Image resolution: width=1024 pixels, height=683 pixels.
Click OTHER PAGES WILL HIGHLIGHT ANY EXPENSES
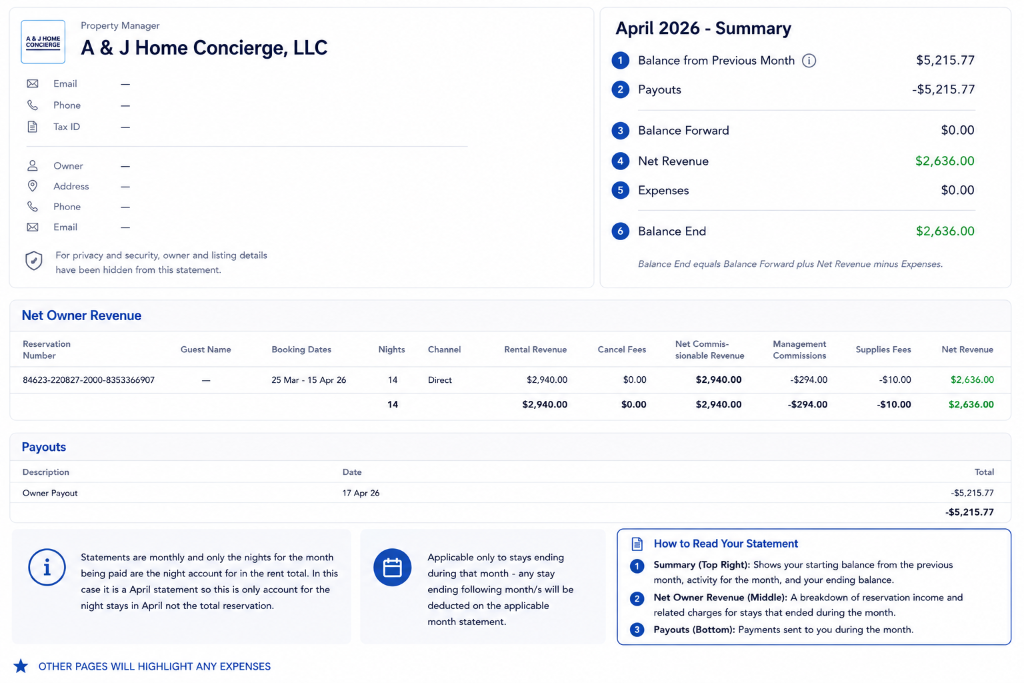(154, 667)
